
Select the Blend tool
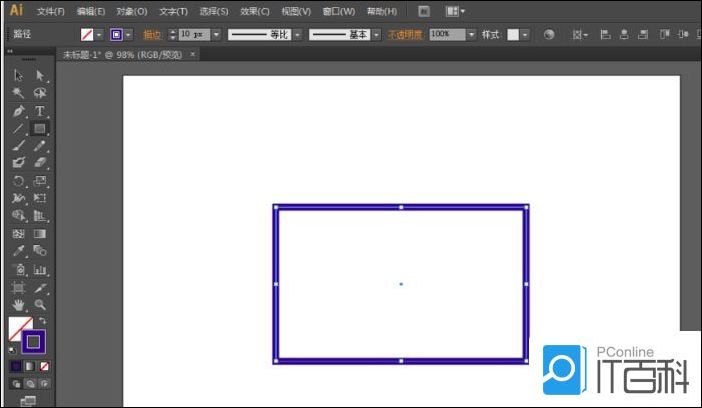40,251
